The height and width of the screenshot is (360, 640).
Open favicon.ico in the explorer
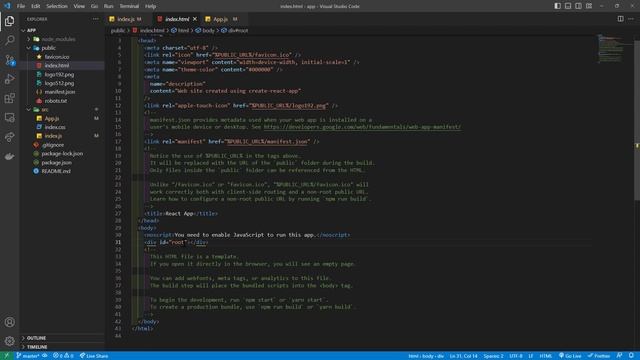(x=57, y=57)
